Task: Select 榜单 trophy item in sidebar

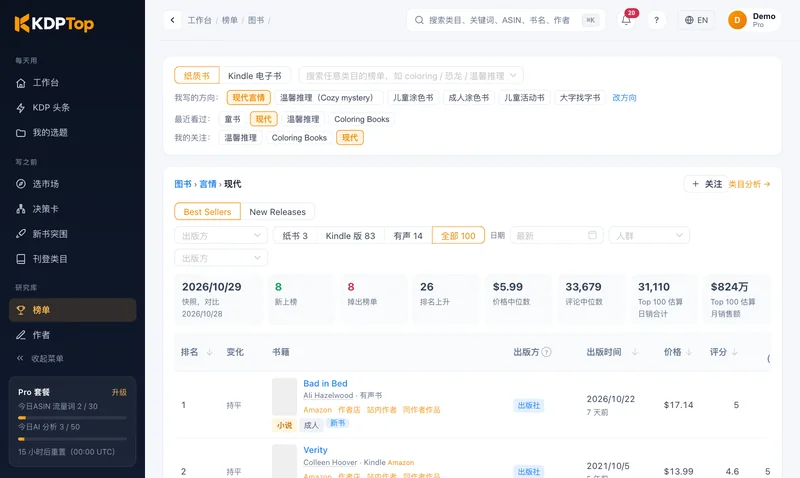Action: pyautogui.click(x=72, y=310)
